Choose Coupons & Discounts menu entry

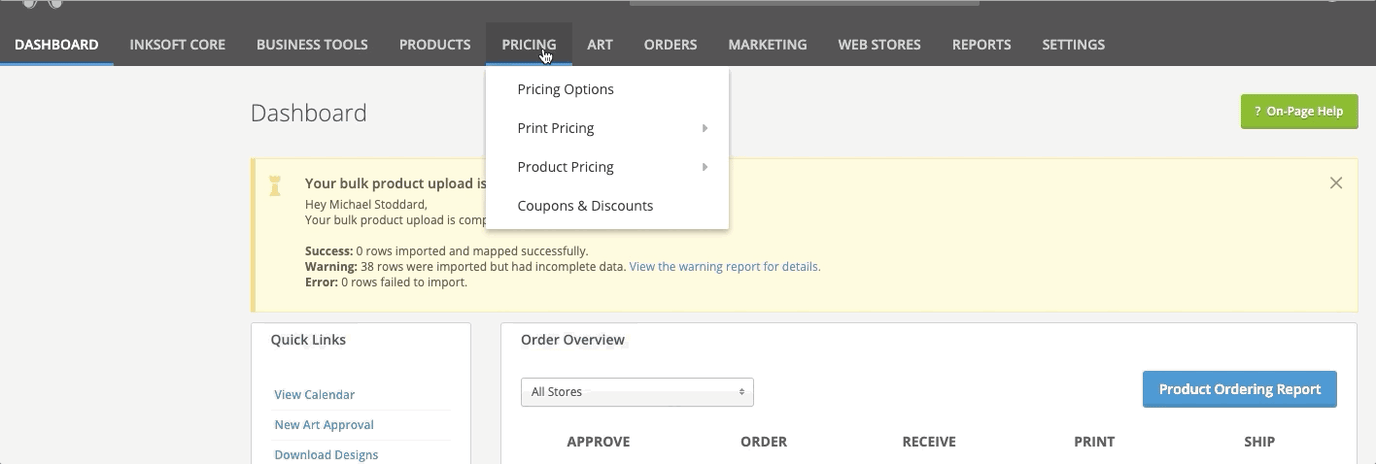(585, 206)
